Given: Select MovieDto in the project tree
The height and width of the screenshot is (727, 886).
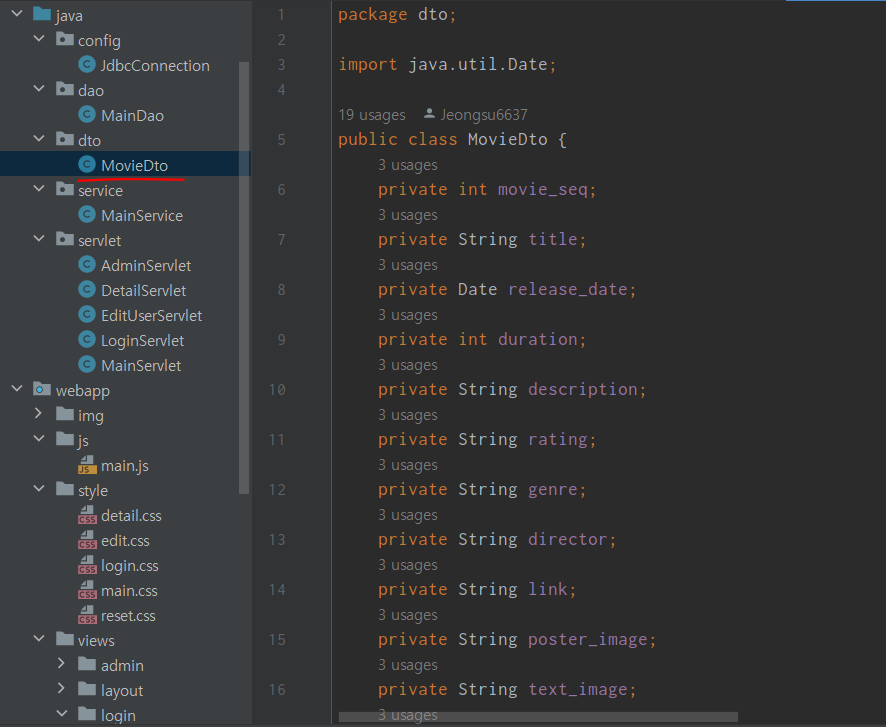Looking at the screenshot, I should 134,166.
